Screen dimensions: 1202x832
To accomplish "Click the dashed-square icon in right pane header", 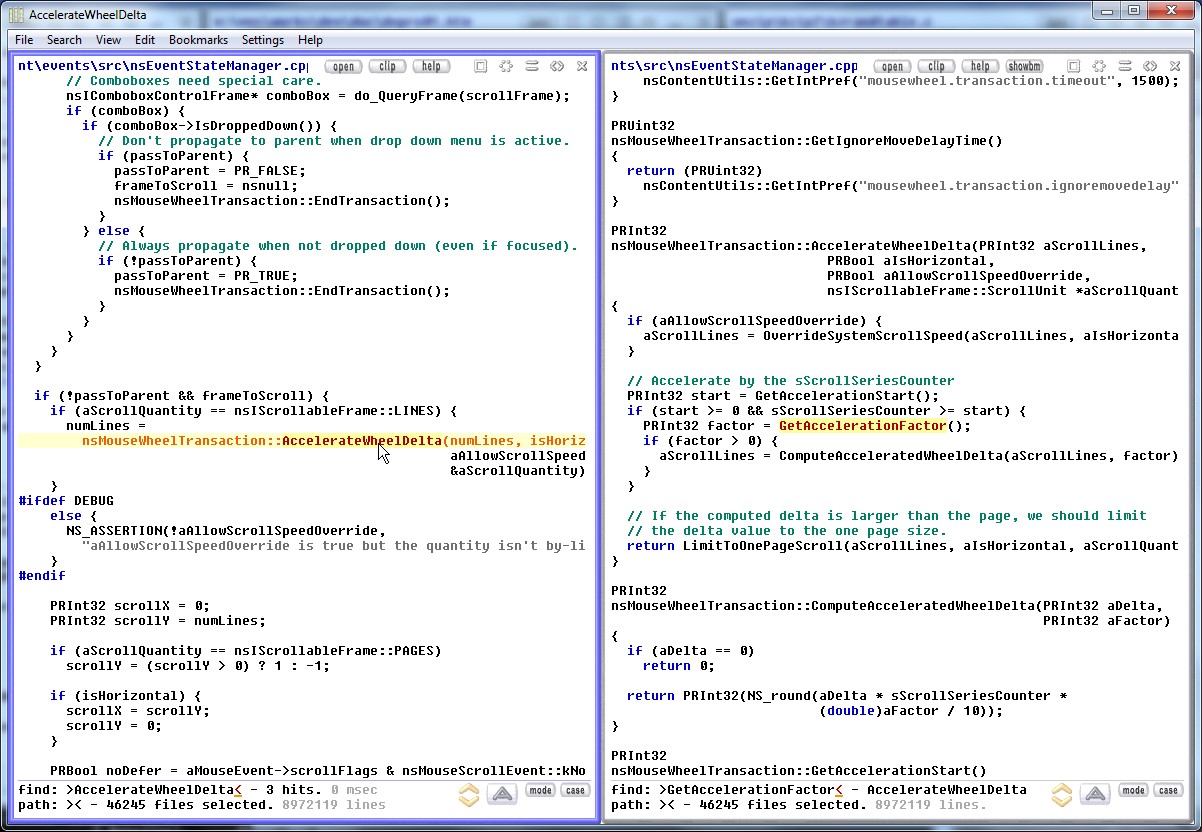I will [1099, 66].
